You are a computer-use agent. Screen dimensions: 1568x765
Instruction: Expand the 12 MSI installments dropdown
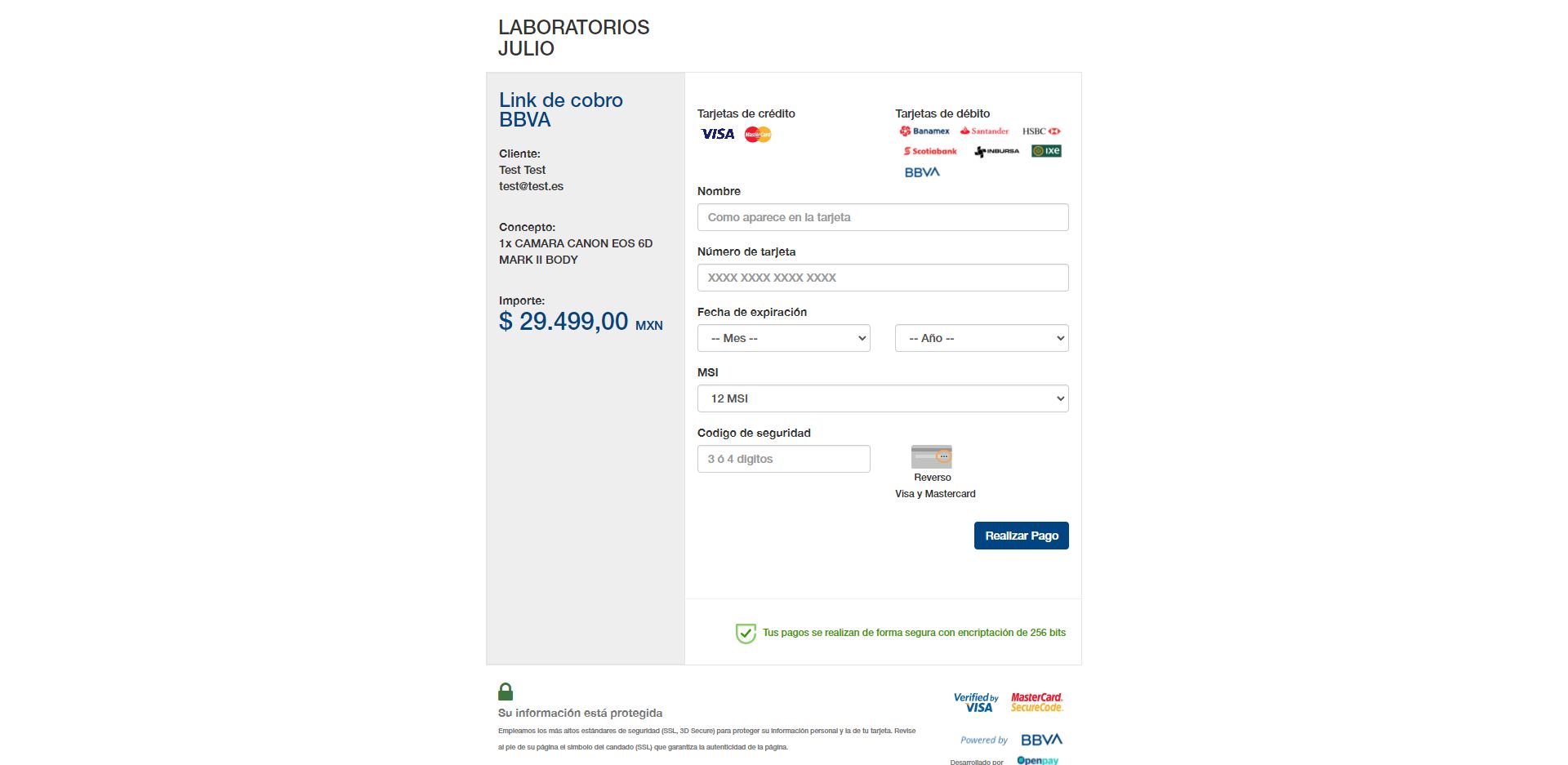tap(882, 398)
